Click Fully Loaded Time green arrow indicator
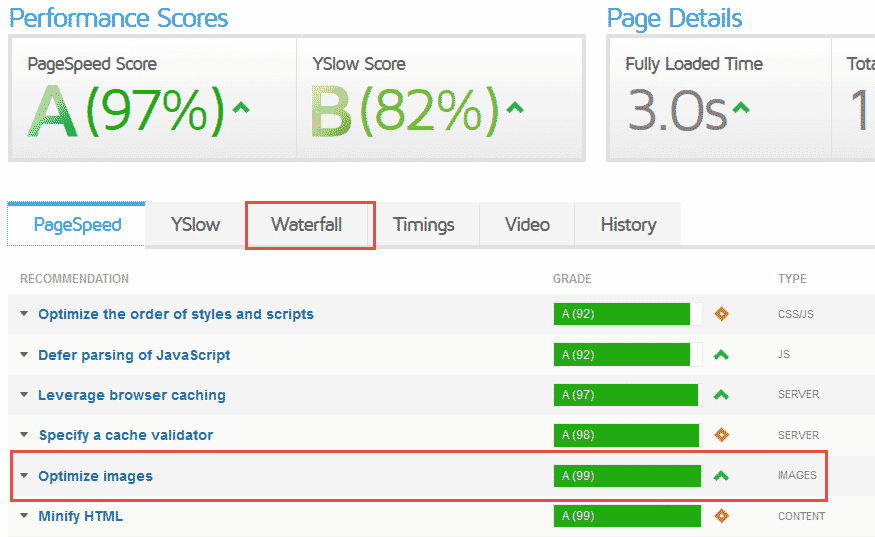The height and width of the screenshot is (537, 875). (740, 108)
